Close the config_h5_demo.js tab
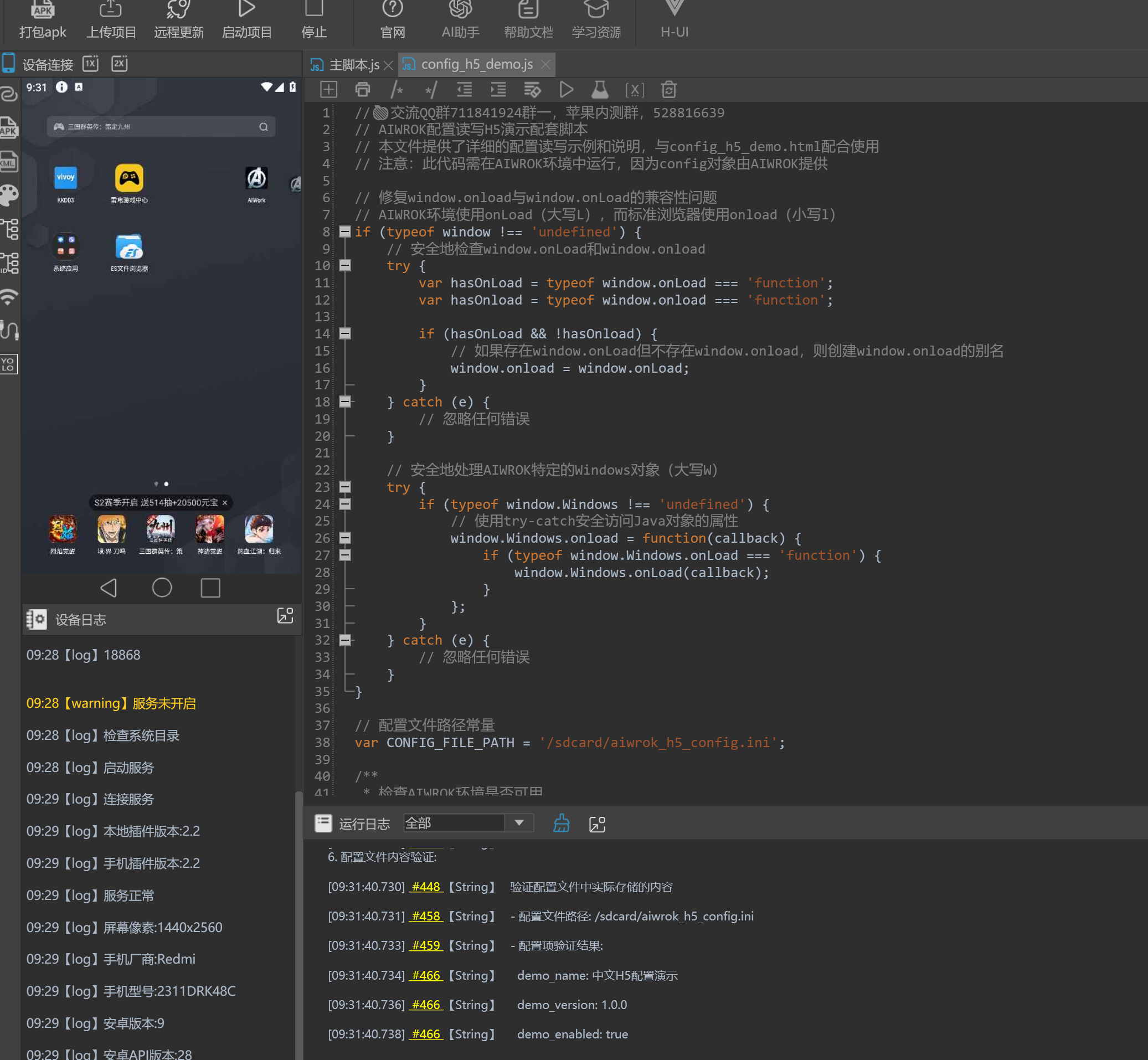This screenshot has width=1148, height=1060. click(545, 65)
